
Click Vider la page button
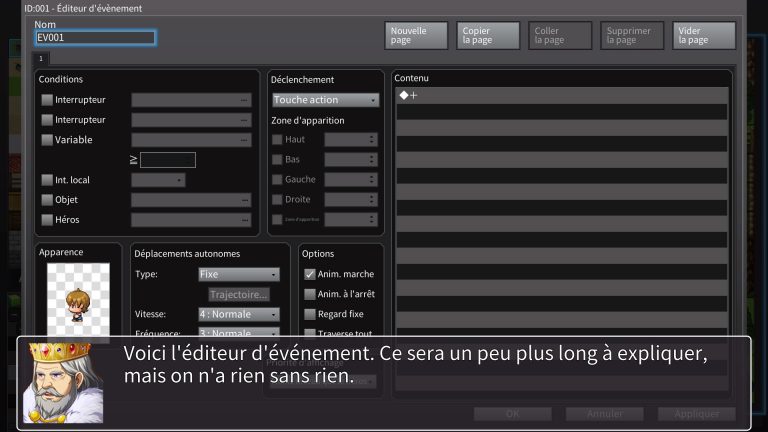coord(704,35)
